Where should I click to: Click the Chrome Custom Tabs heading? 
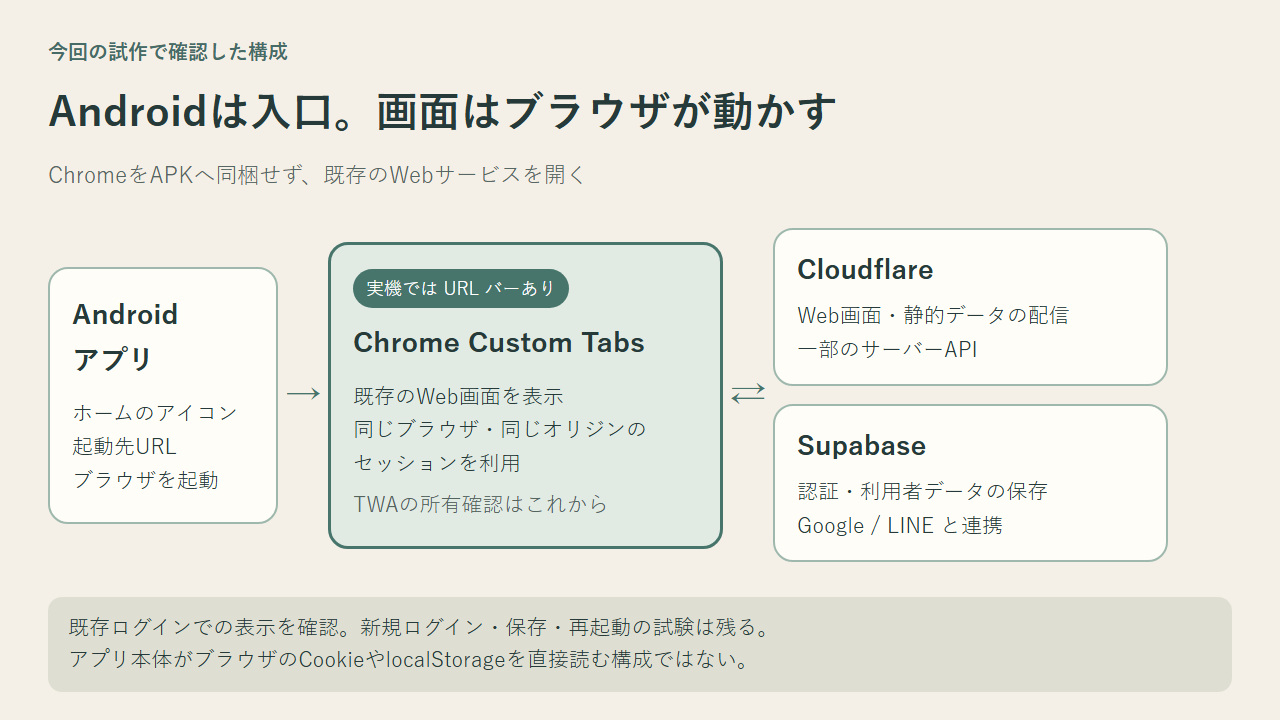point(499,343)
